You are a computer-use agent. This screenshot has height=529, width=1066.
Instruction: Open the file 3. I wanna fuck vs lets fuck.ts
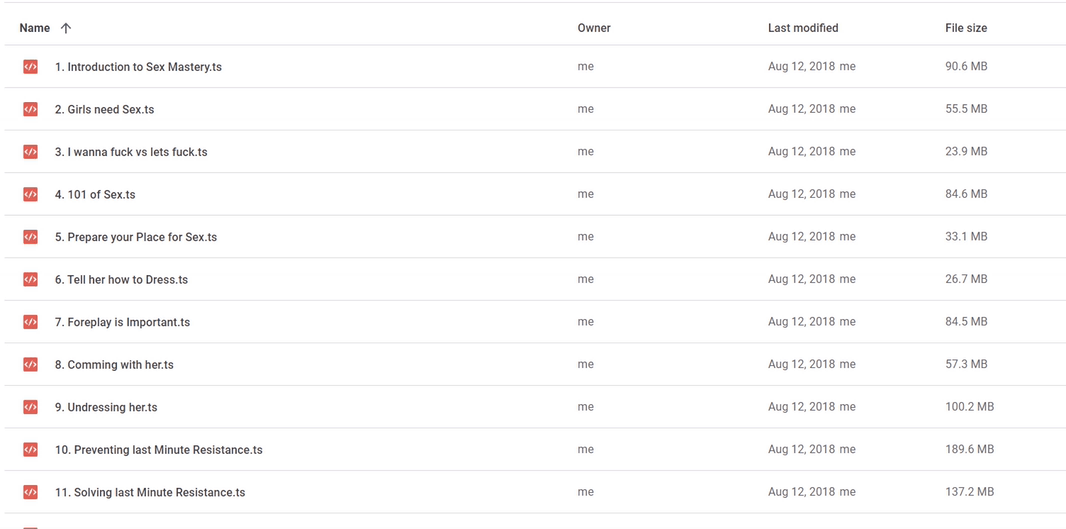click(131, 152)
